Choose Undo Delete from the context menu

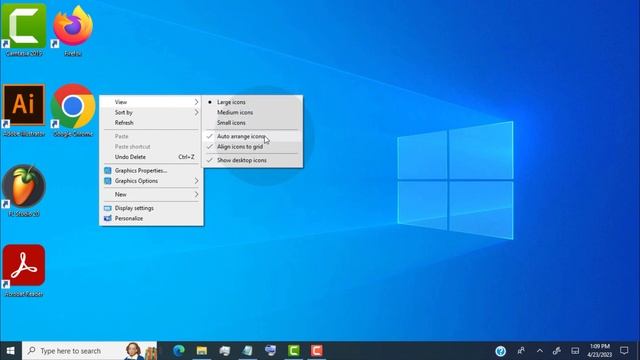151,157
